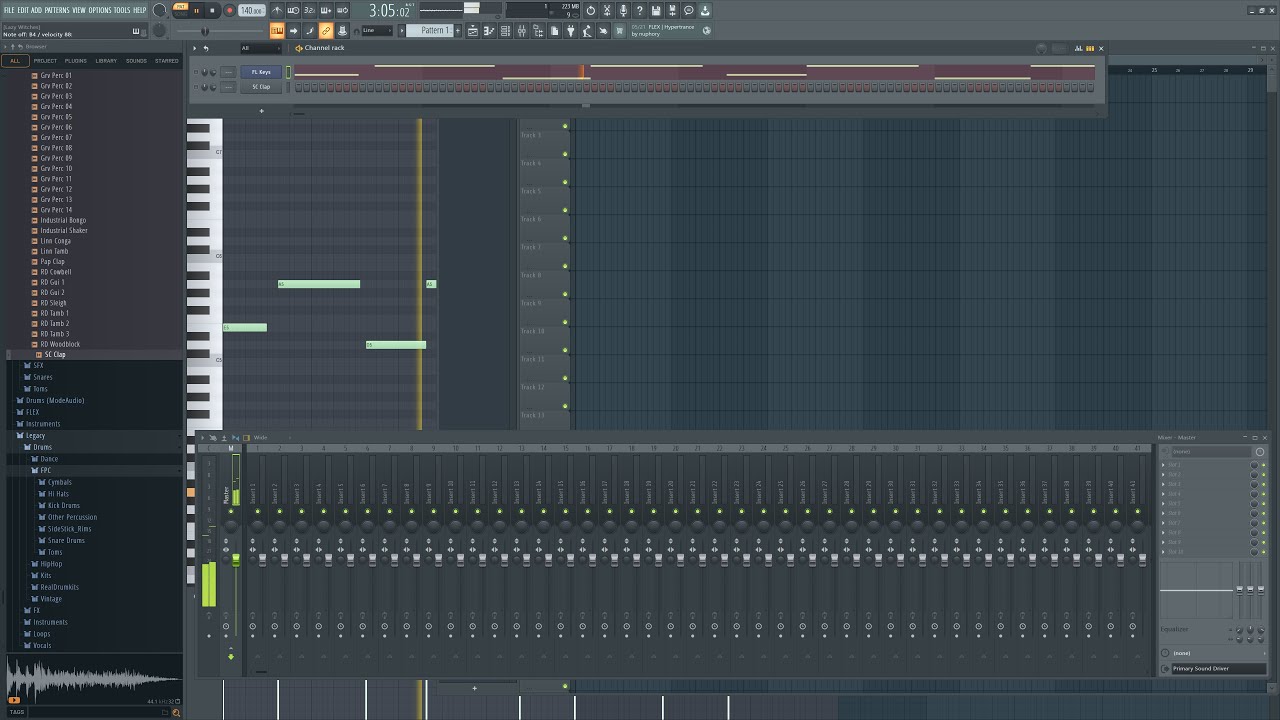The image size is (1280, 720).
Task: Select the RD Woodblock sample
Action: coord(60,344)
